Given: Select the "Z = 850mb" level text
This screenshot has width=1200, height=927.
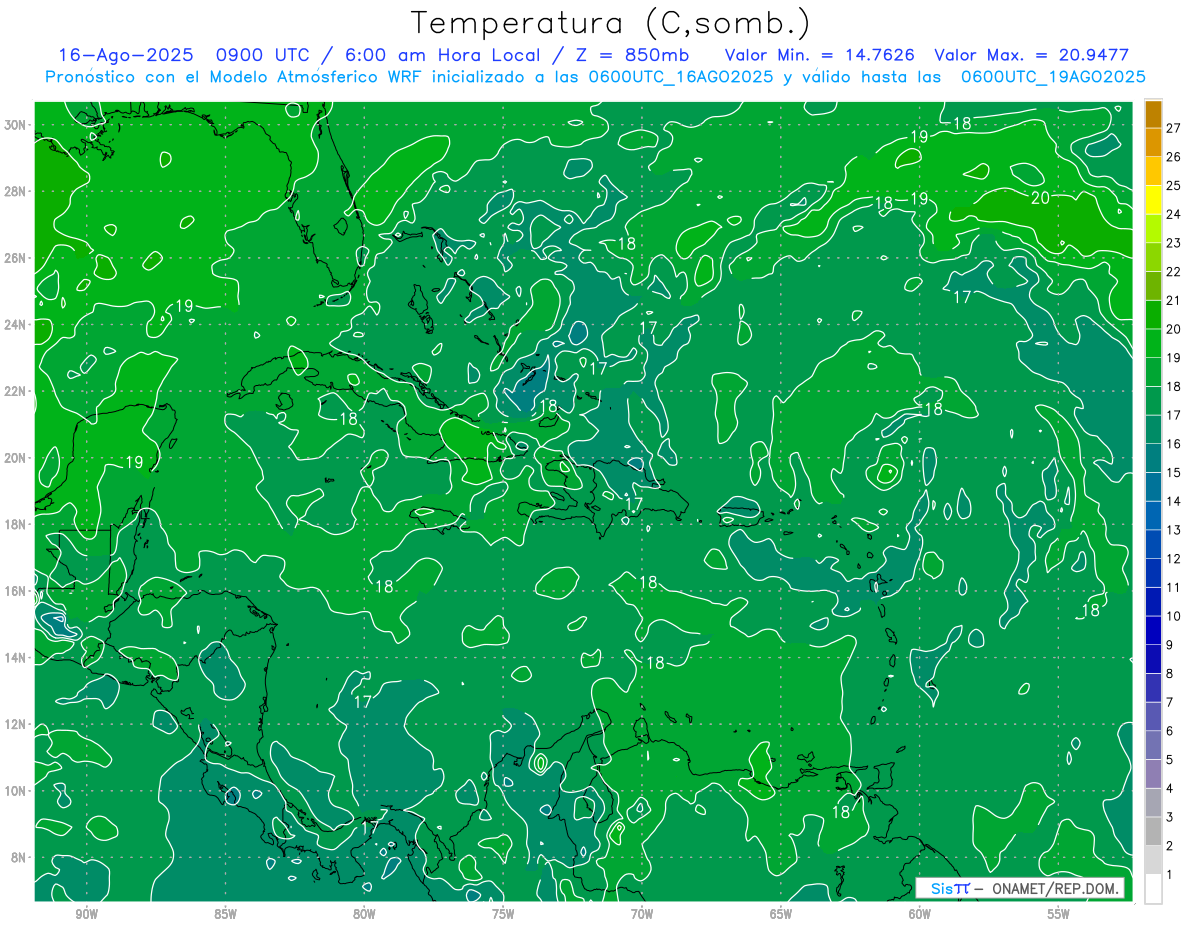Looking at the screenshot, I should pos(632,55).
